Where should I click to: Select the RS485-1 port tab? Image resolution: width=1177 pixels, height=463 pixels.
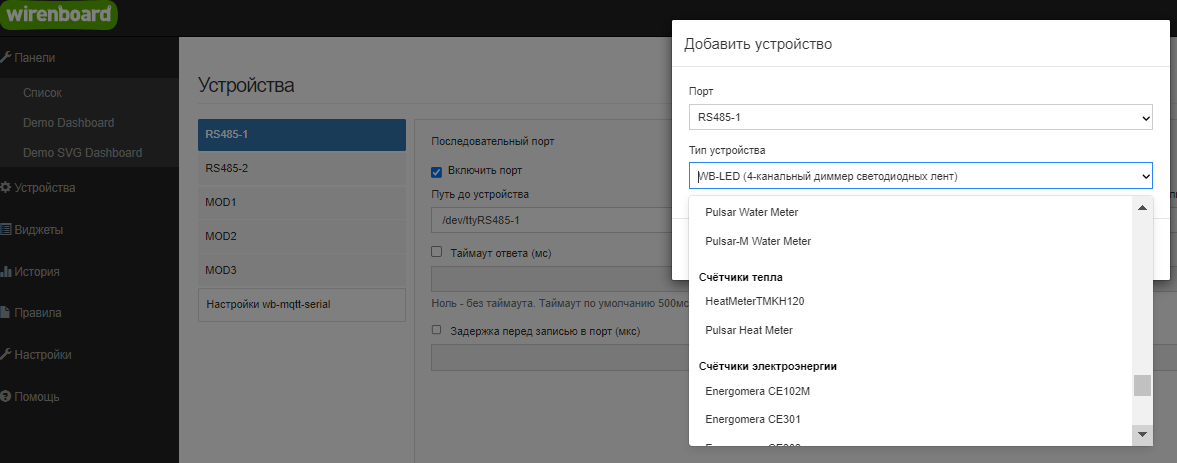pyautogui.click(x=302, y=135)
